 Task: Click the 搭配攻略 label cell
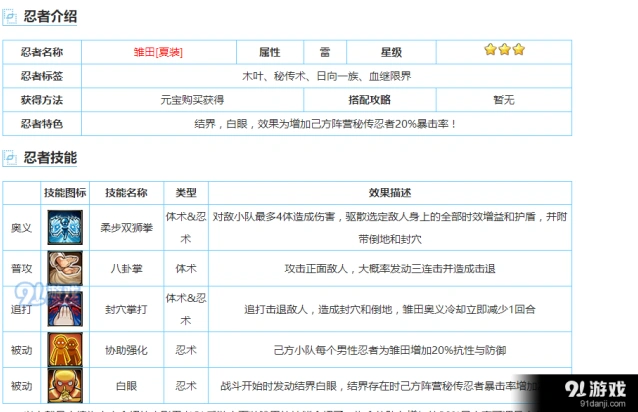pos(369,100)
